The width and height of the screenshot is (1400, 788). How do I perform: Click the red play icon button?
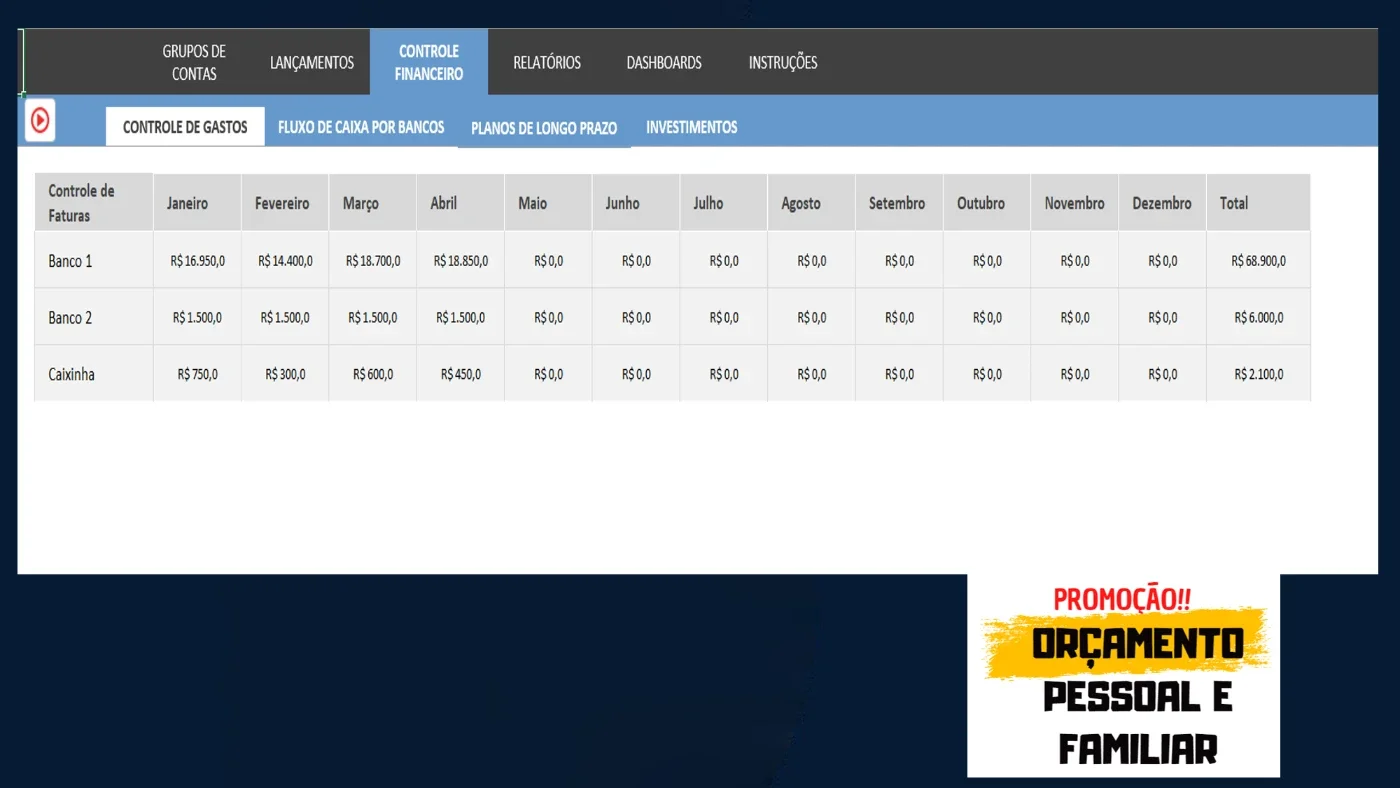click(x=40, y=120)
